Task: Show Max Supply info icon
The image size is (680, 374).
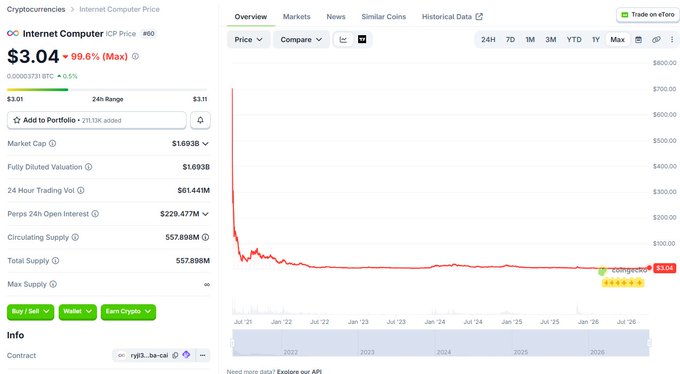Action: pos(53,284)
